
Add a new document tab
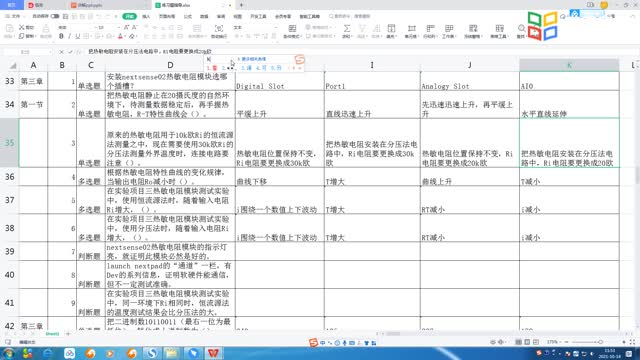[241, 5]
